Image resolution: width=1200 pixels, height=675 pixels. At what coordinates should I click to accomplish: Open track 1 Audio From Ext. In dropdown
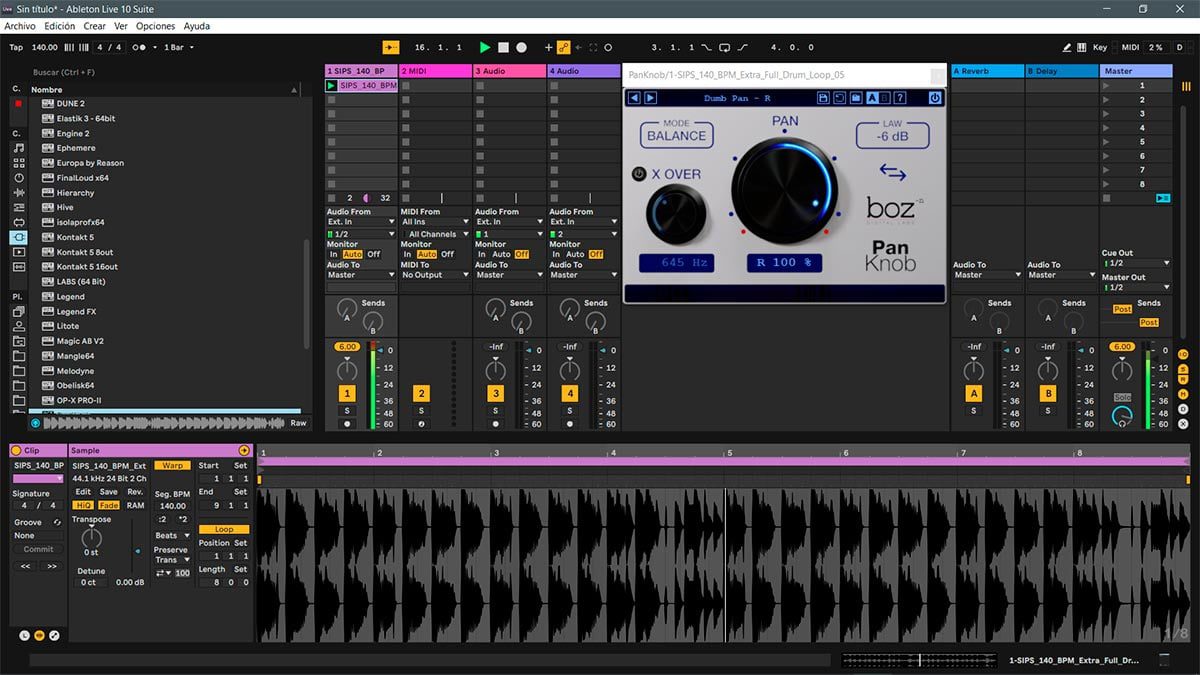click(x=361, y=222)
